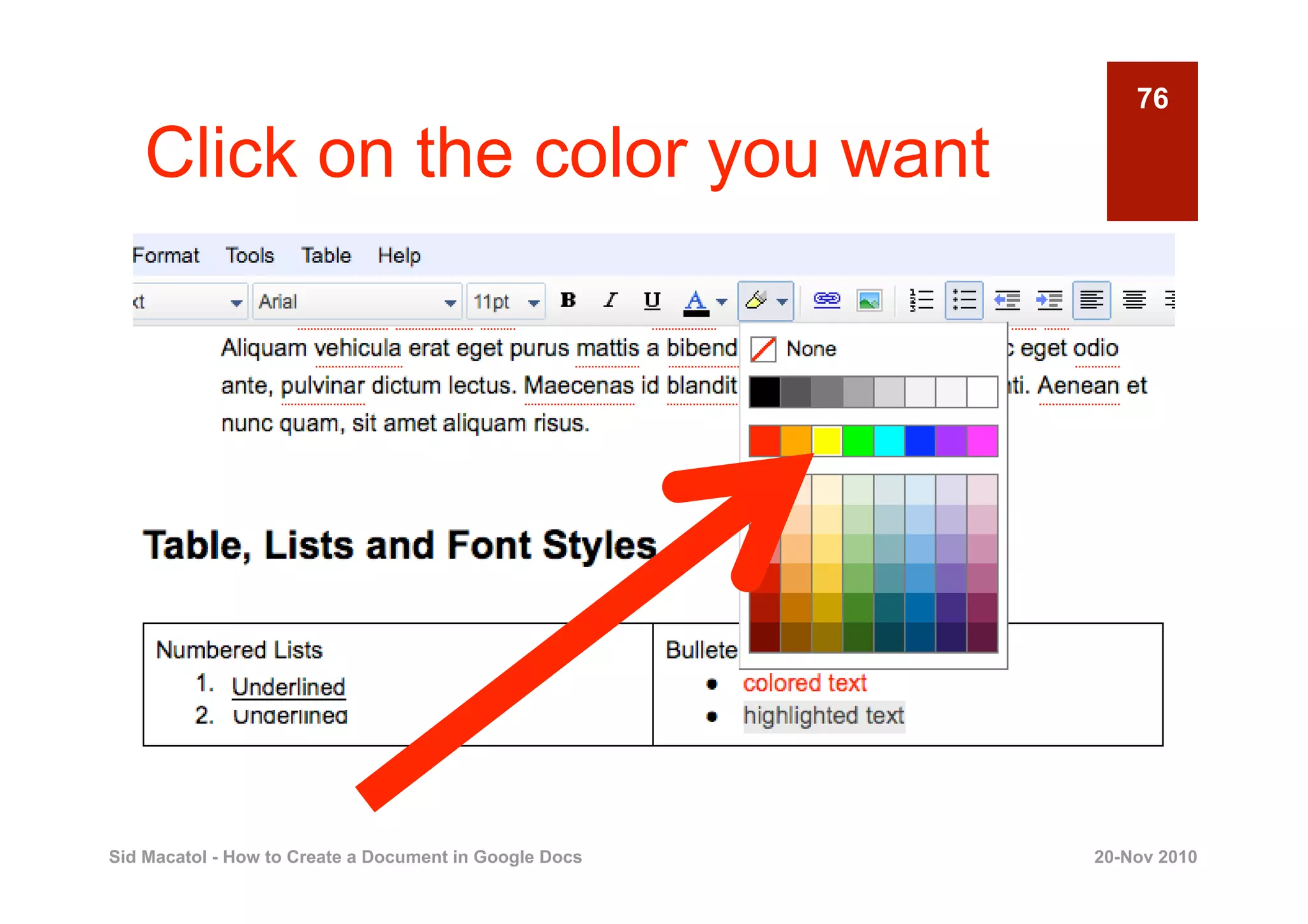Toggle the bulleted list button
Image resolution: width=1308 pixels, height=924 pixels.
pyautogui.click(x=964, y=300)
